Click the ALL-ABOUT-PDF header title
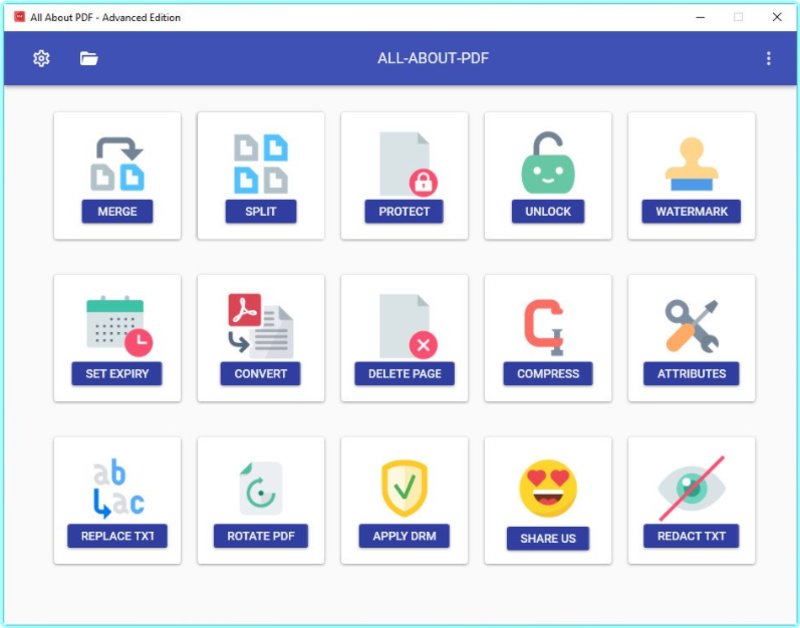 (x=433, y=58)
